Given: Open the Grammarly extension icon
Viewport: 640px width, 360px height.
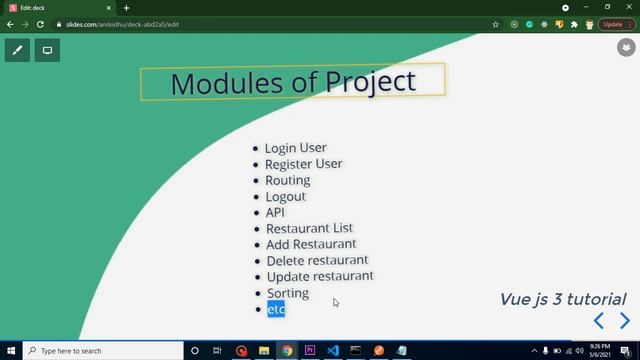Looking at the screenshot, I should click(x=529, y=24).
